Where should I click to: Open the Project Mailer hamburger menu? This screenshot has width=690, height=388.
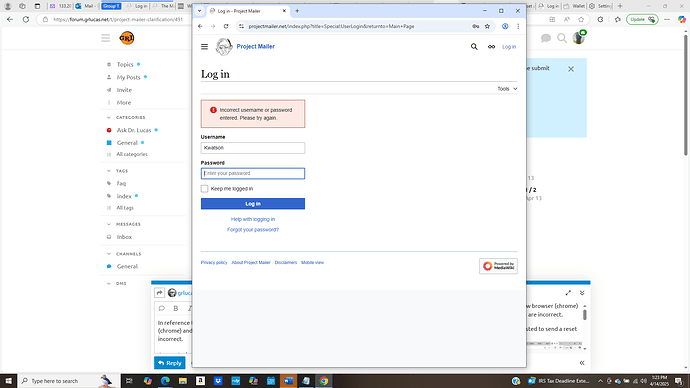[204, 47]
